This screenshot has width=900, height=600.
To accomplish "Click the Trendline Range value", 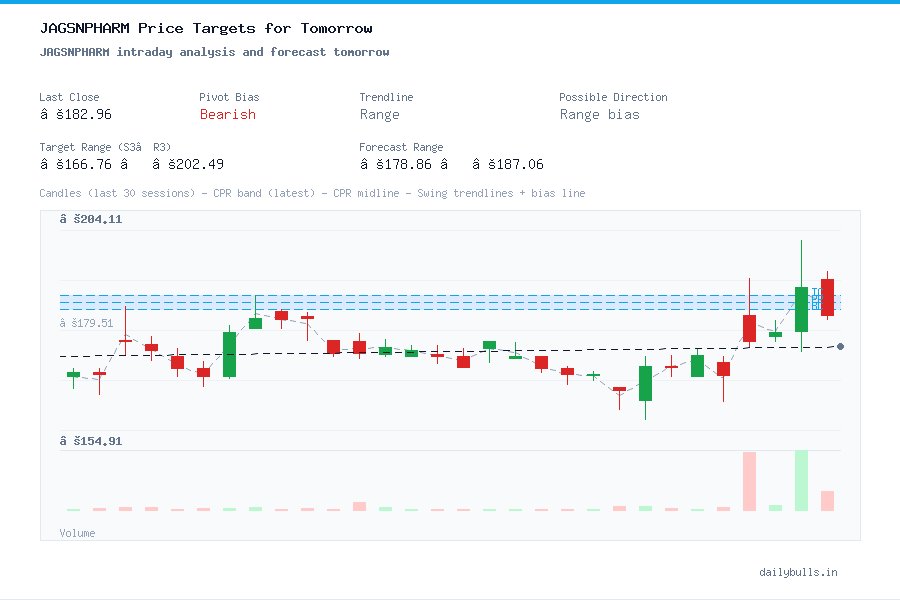I will [x=380, y=114].
